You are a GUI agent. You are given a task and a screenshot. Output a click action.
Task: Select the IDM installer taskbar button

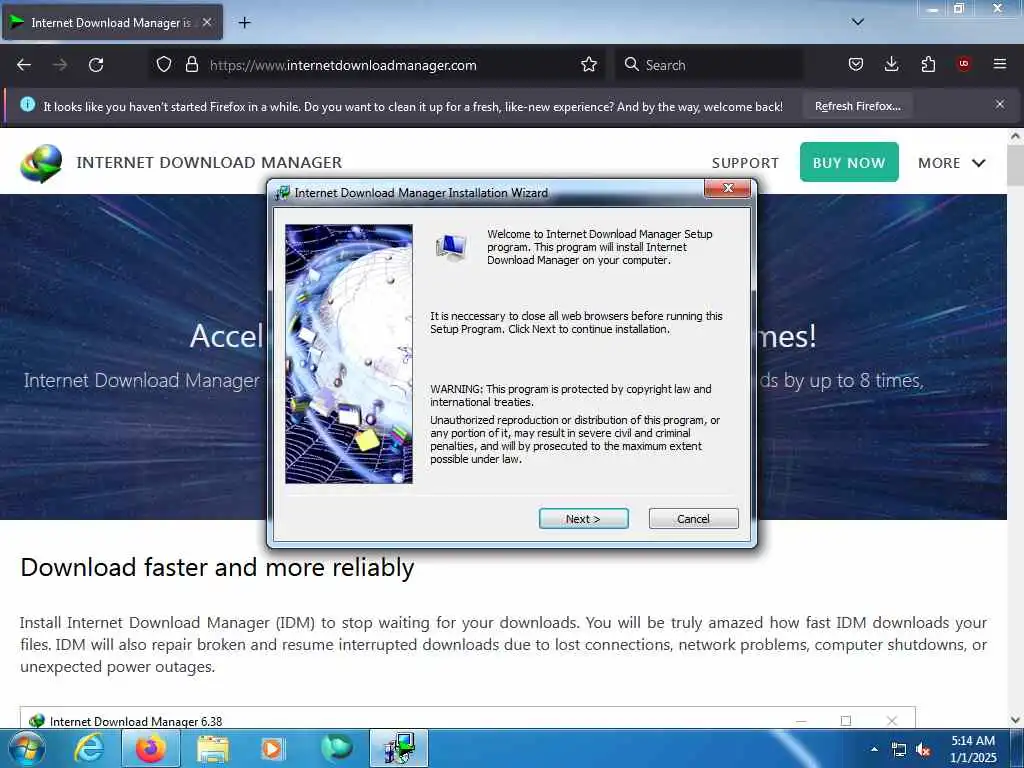(x=399, y=748)
